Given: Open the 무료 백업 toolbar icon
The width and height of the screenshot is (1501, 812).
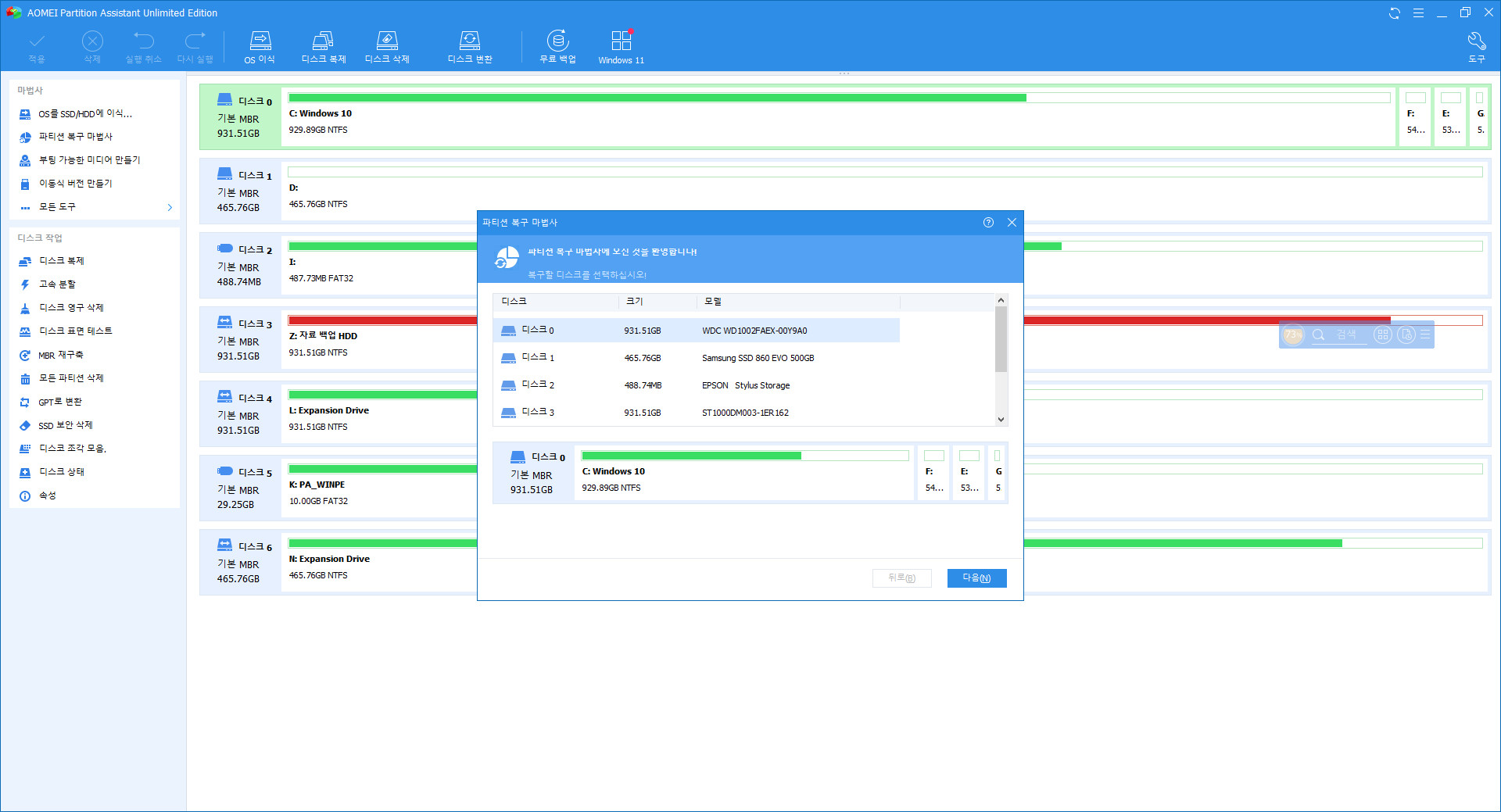Looking at the screenshot, I should (x=557, y=48).
